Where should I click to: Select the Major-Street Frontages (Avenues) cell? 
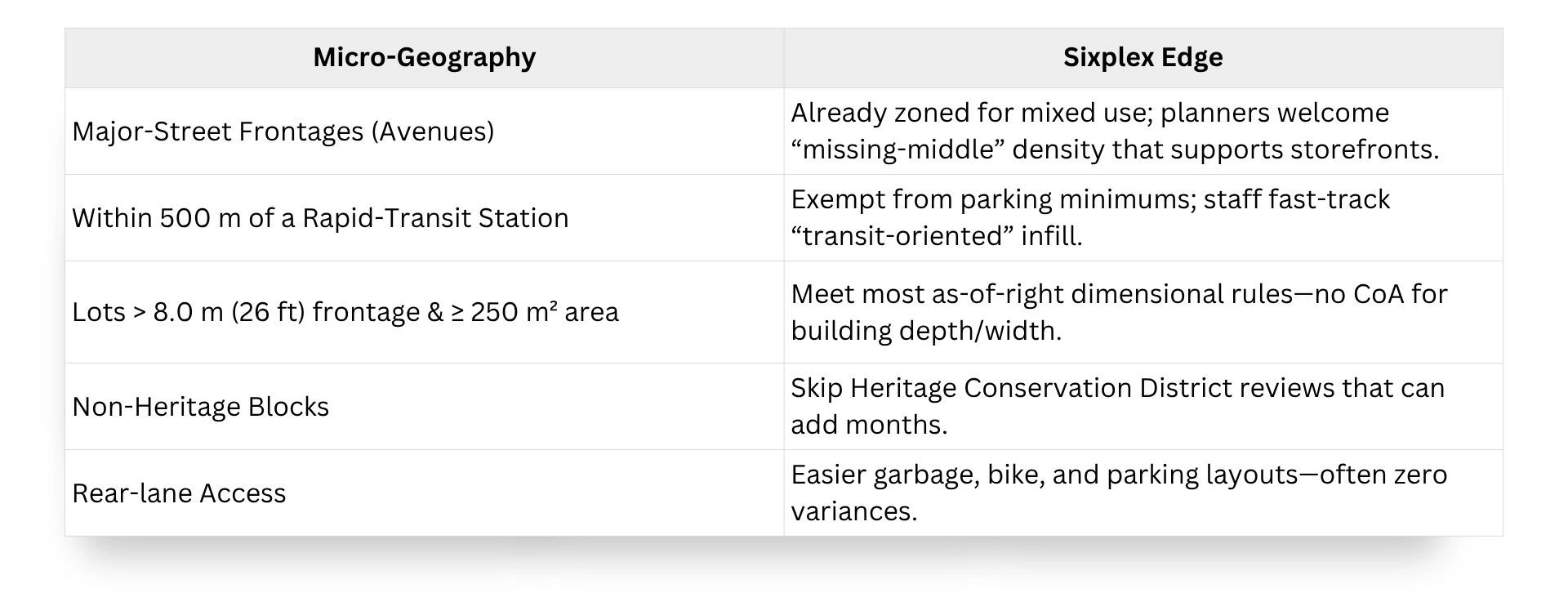click(x=424, y=132)
